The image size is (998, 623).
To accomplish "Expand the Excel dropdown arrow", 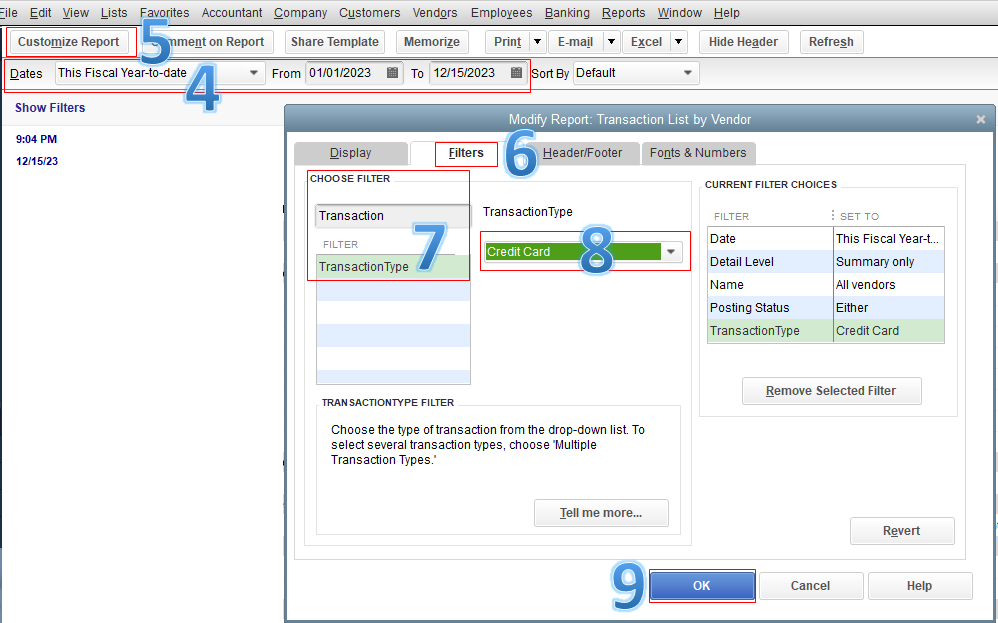I will (678, 42).
